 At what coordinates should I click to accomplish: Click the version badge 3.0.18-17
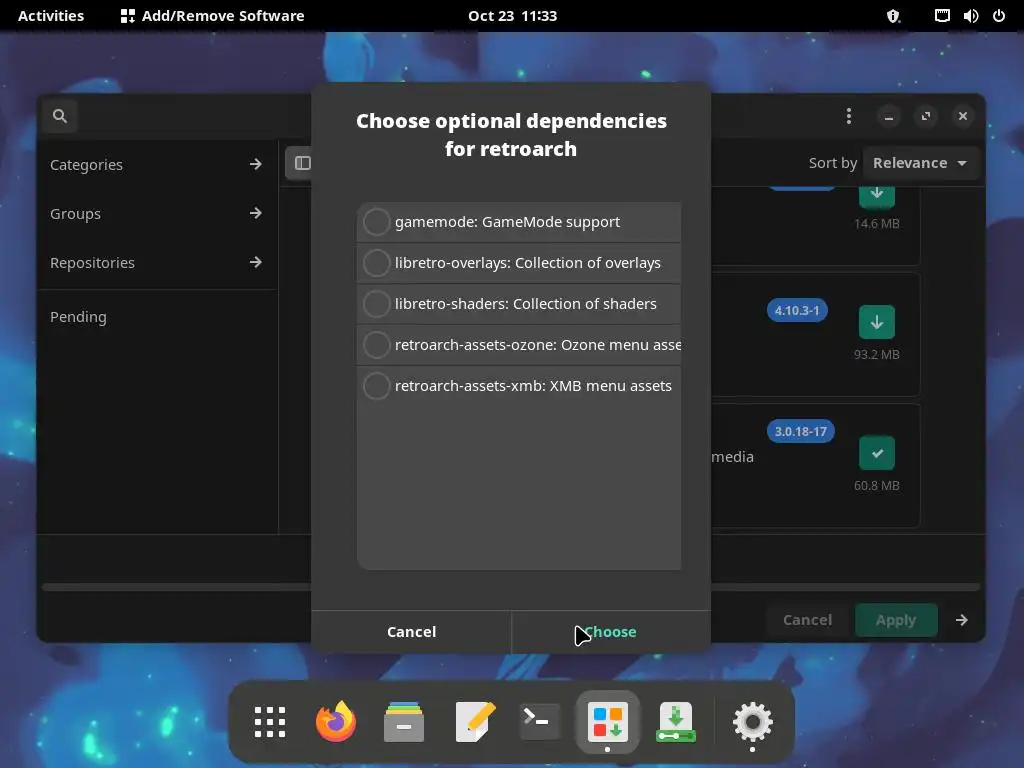click(800, 431)
